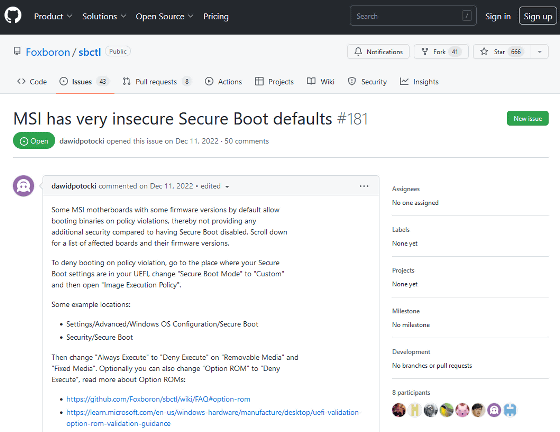
Task: Click the issue number #181
Action: (352, 119)
